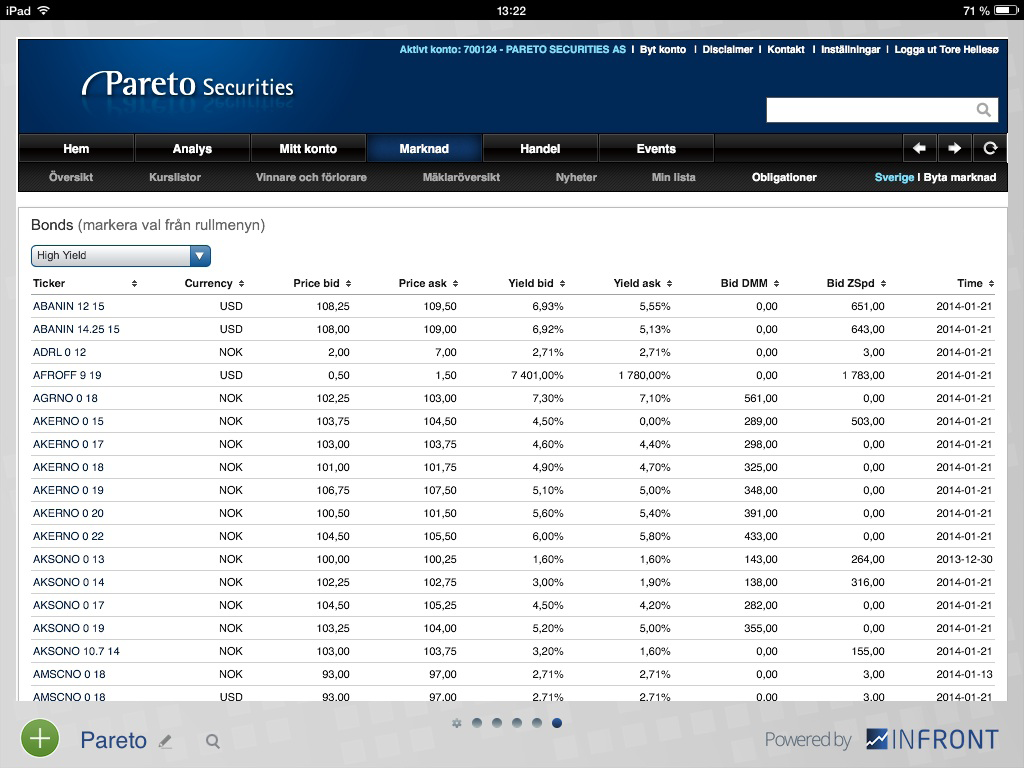Image resolution: width=1024 pixels, height=768 pixels.
Task: Open ticker ADRL 0 12
Action: 59,352
